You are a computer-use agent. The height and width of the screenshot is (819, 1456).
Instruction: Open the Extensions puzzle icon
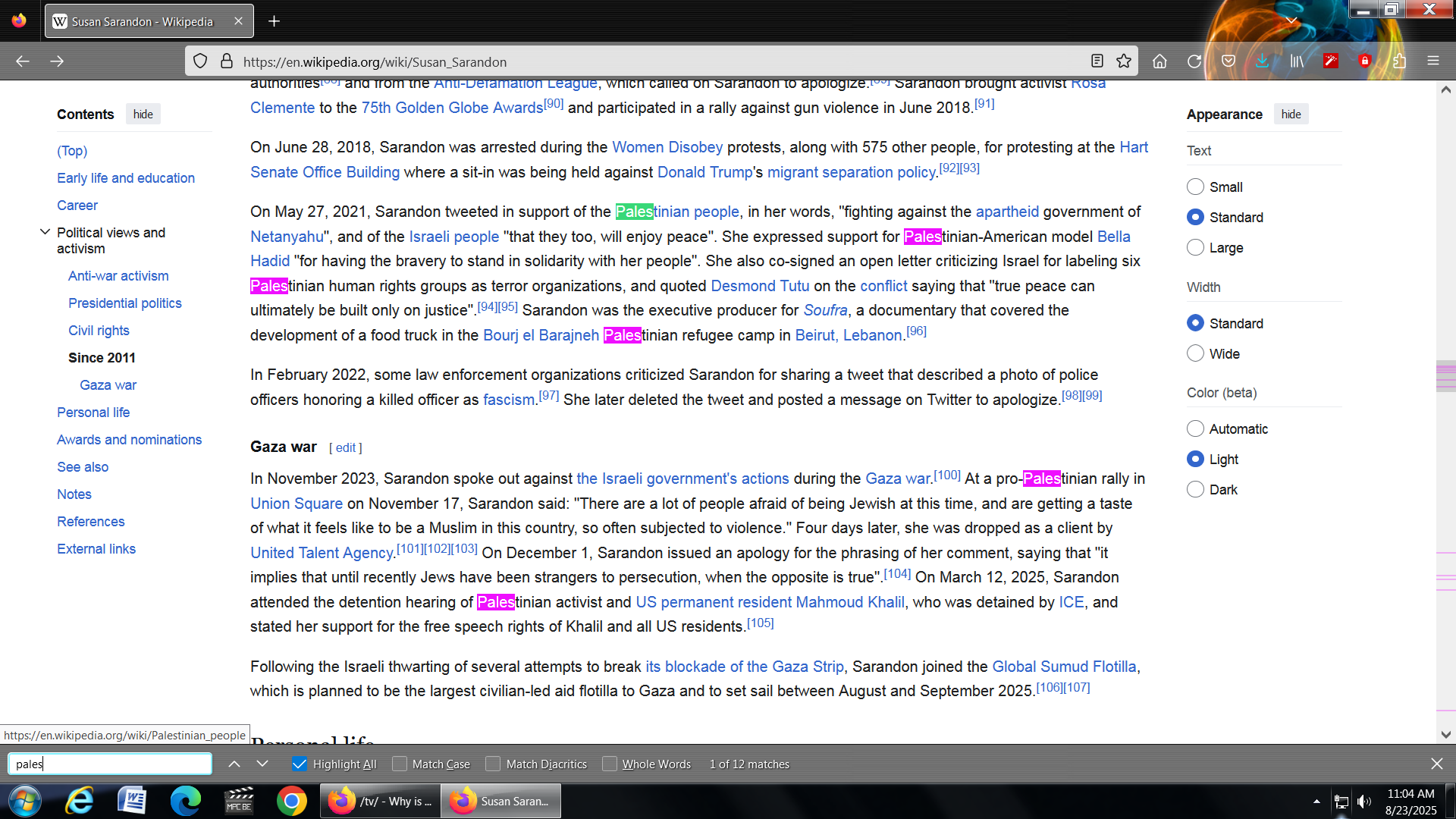[x=1399, y=61]
